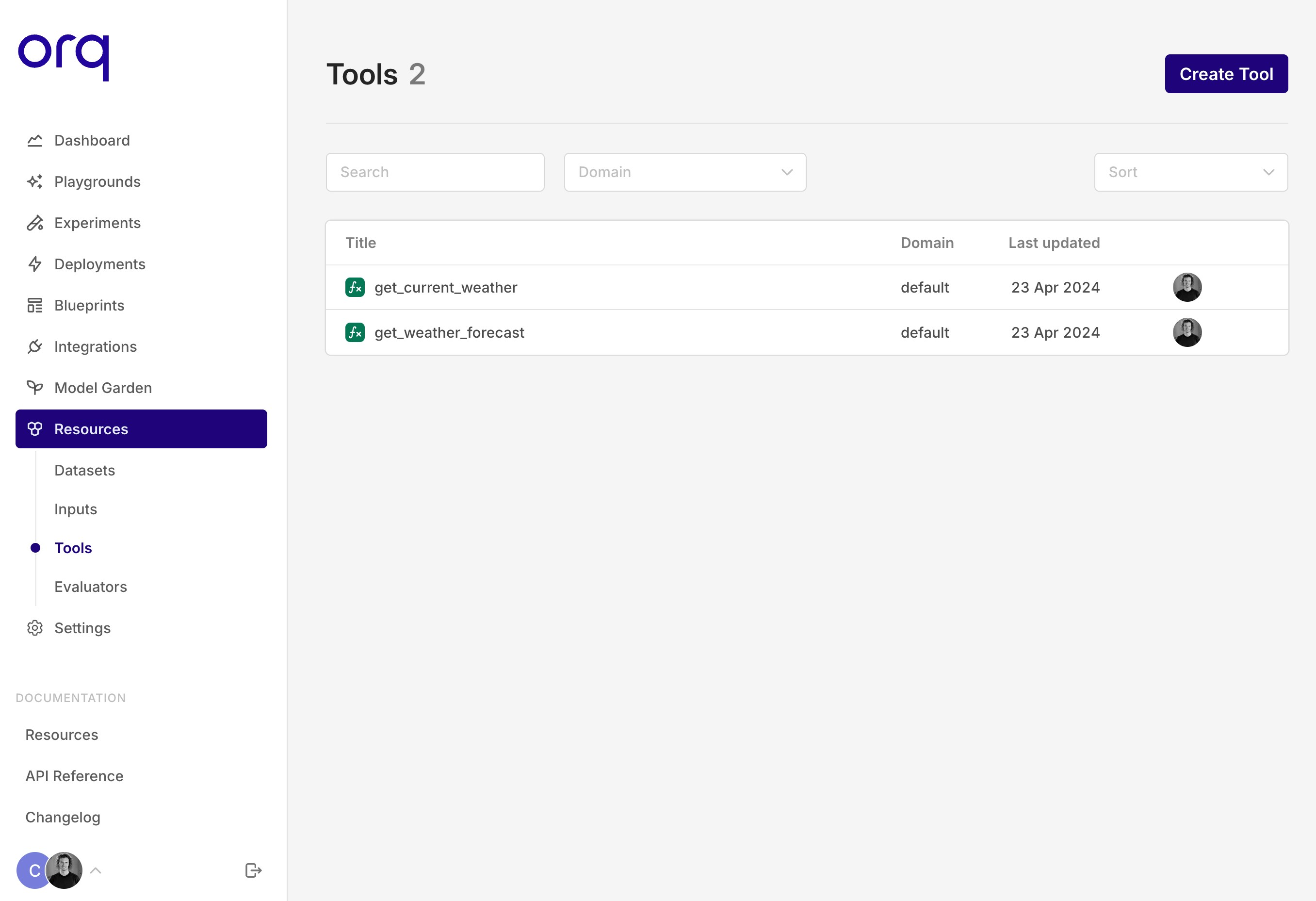Click the Integrations plug icon
This screenshot has height=901, width=1316.
(x=35, y=346)
